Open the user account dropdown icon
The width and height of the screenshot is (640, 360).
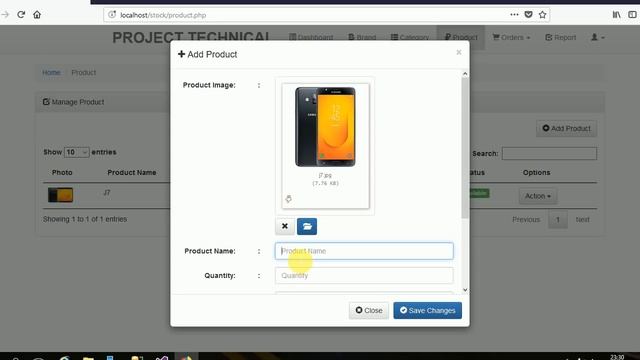[598, 37]
